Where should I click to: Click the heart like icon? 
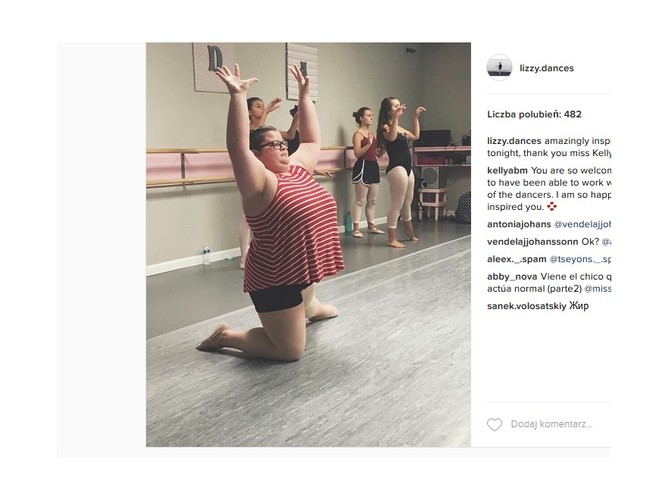point(494,424)
